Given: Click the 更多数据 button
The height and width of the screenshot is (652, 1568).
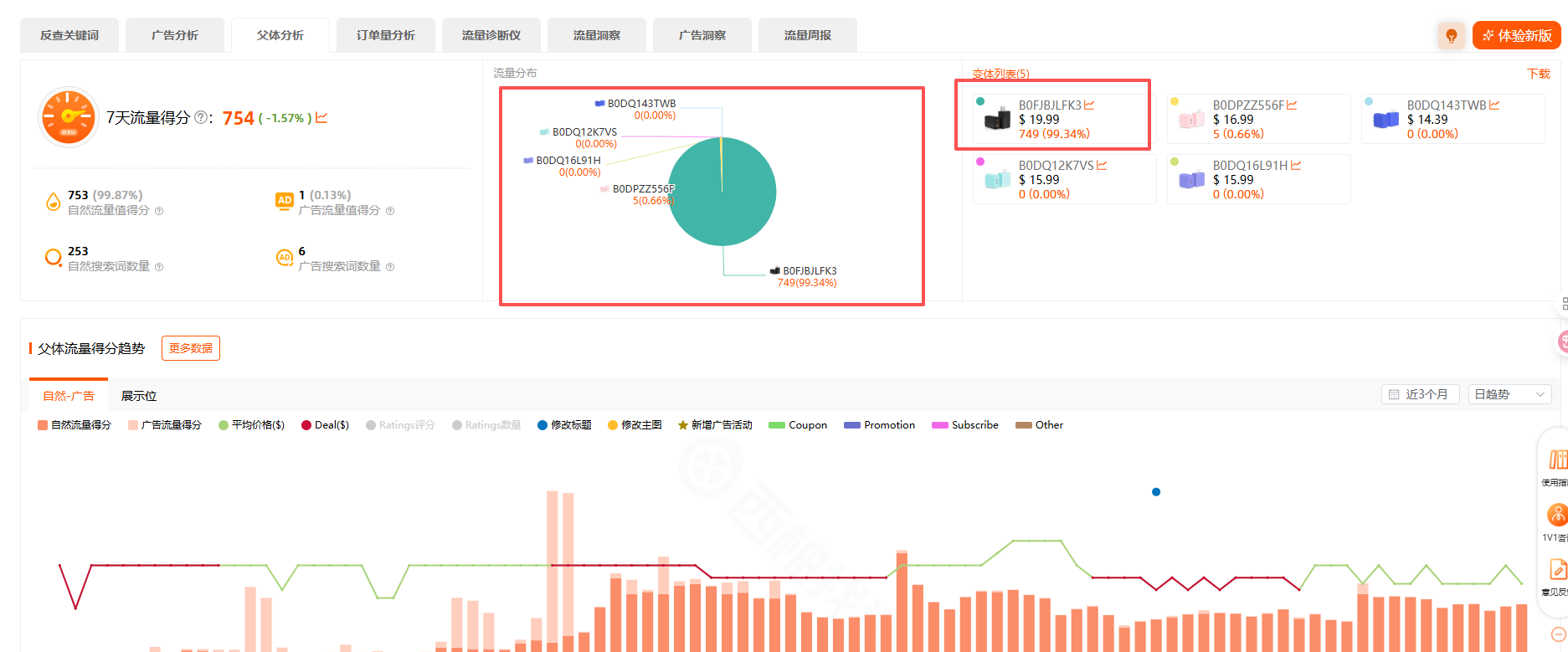Looking at the screenshot, I should pyautogui.click(x=190, y=348).
